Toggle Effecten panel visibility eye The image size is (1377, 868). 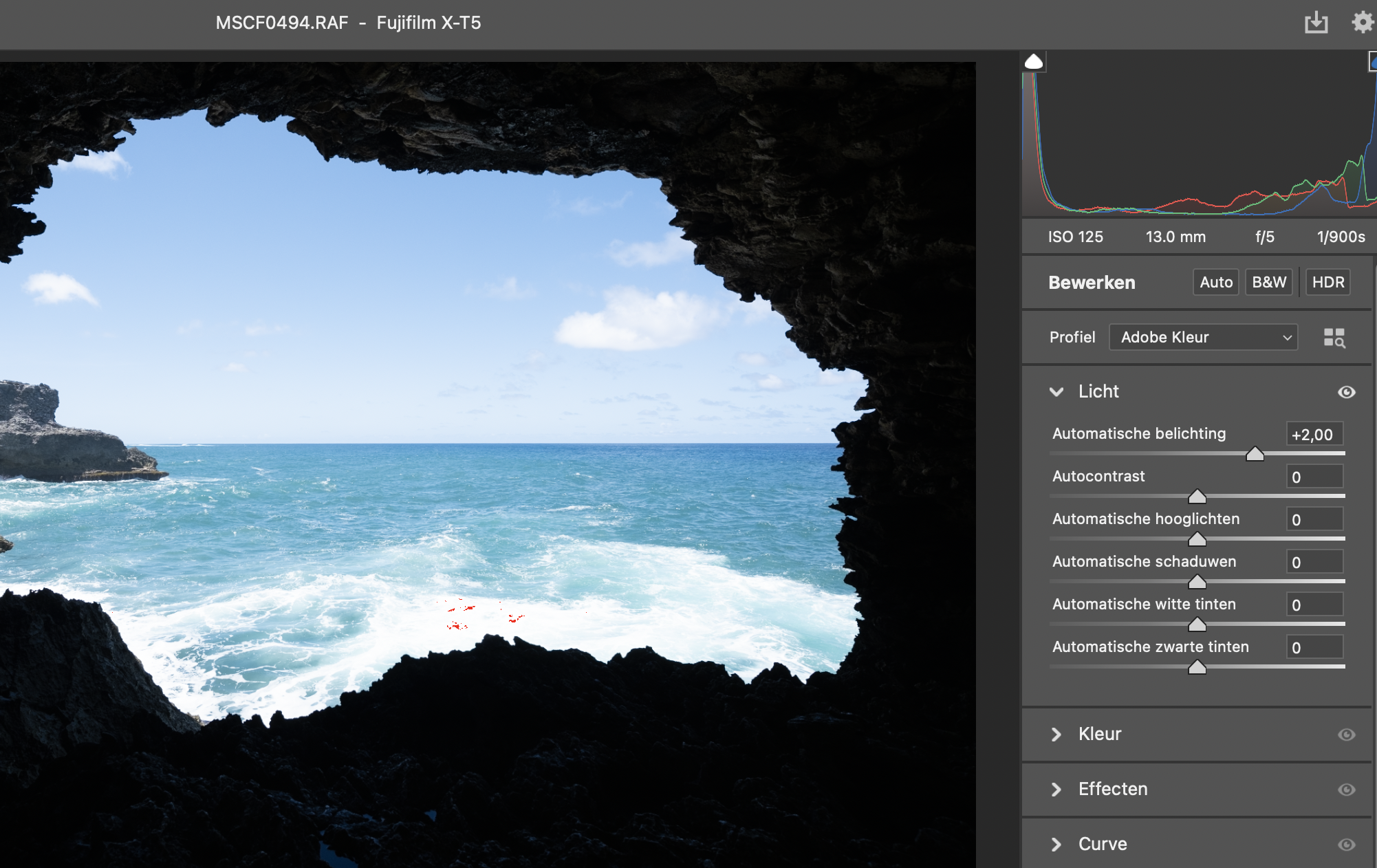[1346, 790]
